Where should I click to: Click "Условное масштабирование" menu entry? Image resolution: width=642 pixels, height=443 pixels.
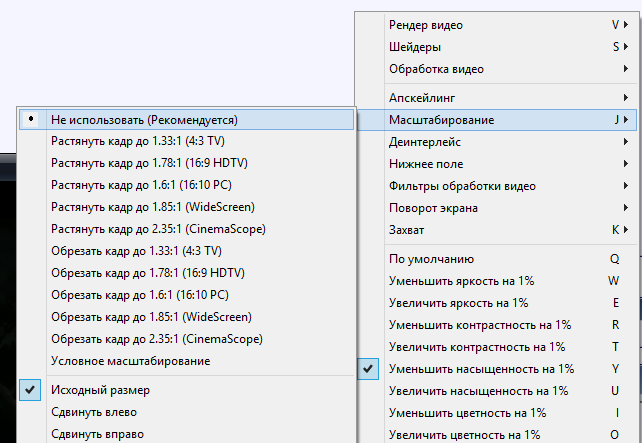[x=130, y=361]
